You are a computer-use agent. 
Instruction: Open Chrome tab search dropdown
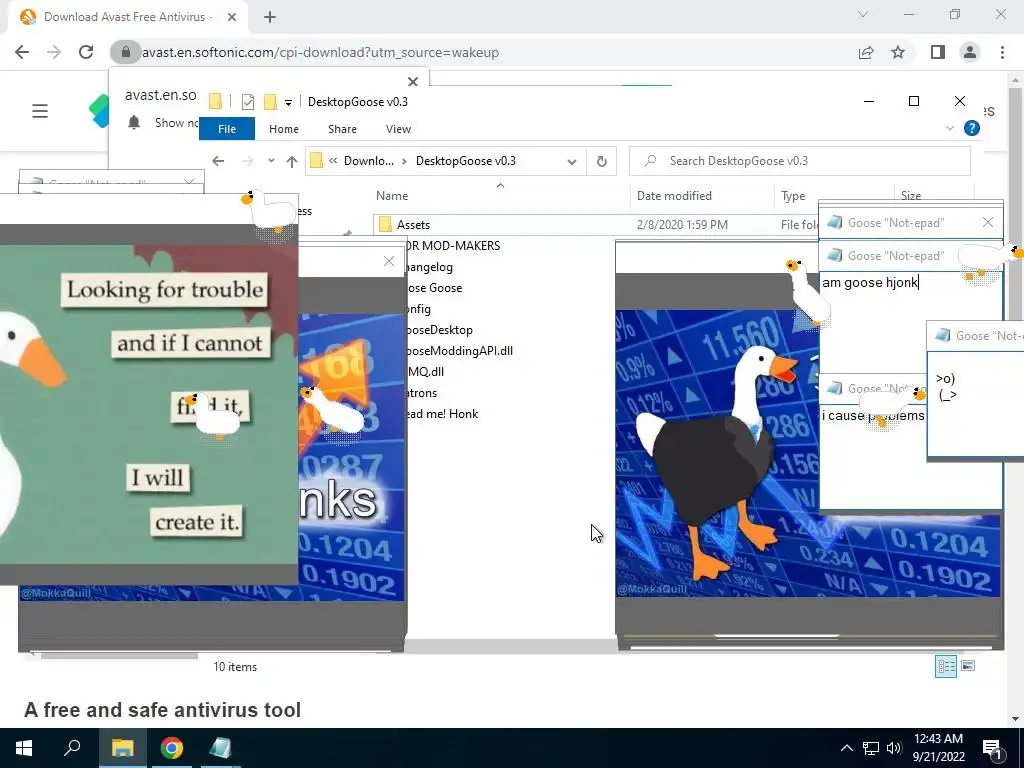pyautogui.click(x=863, y=14)
